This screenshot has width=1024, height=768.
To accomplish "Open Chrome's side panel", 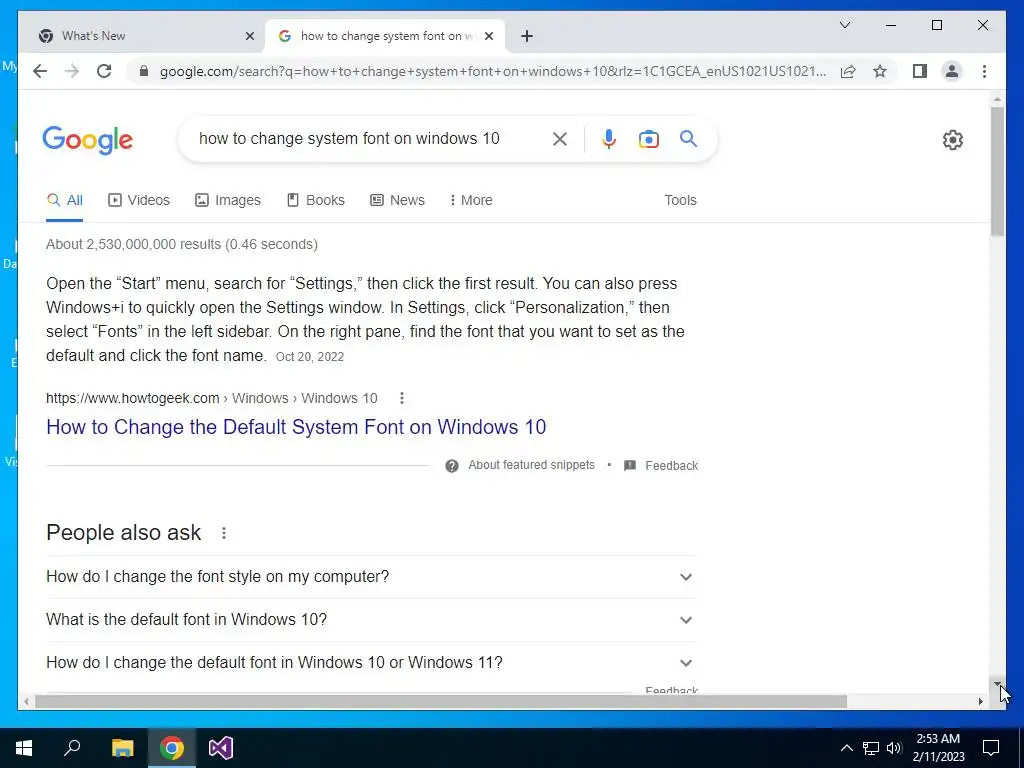I will point(920,71).
